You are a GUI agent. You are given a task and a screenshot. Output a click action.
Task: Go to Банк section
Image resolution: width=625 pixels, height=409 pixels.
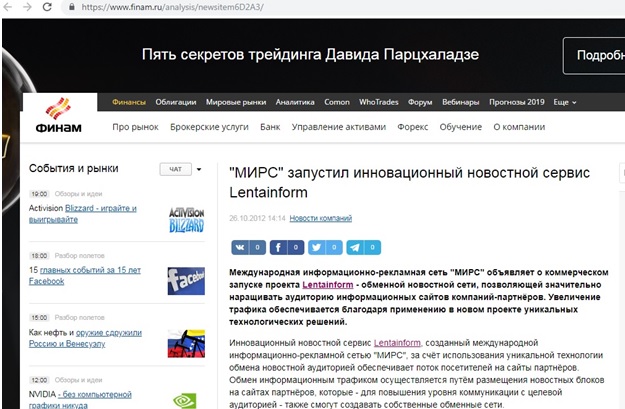[270, 127]
